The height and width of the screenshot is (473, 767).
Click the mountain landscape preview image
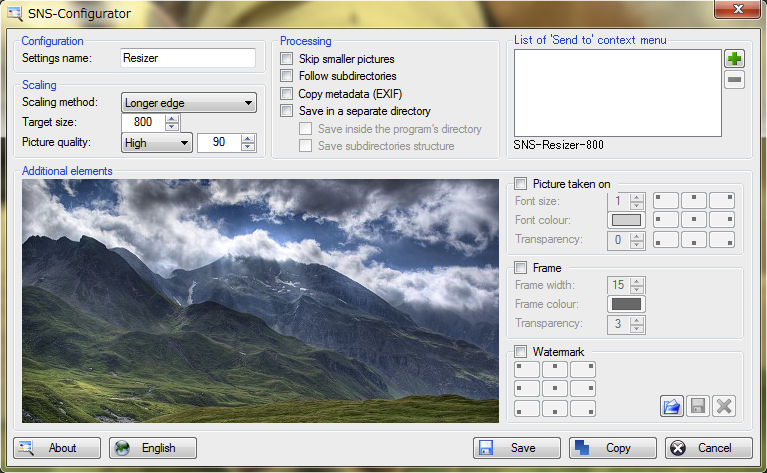(x=260, y=301)
